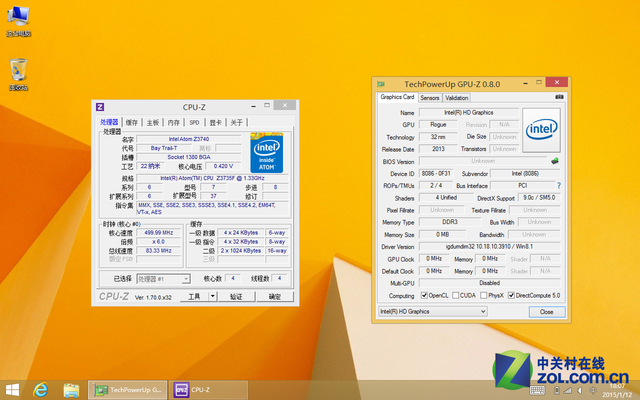Click the BIOS save chip icon in GPU-Z
The height and width of the screenshot is (400, 640).
tap(555, 161)
